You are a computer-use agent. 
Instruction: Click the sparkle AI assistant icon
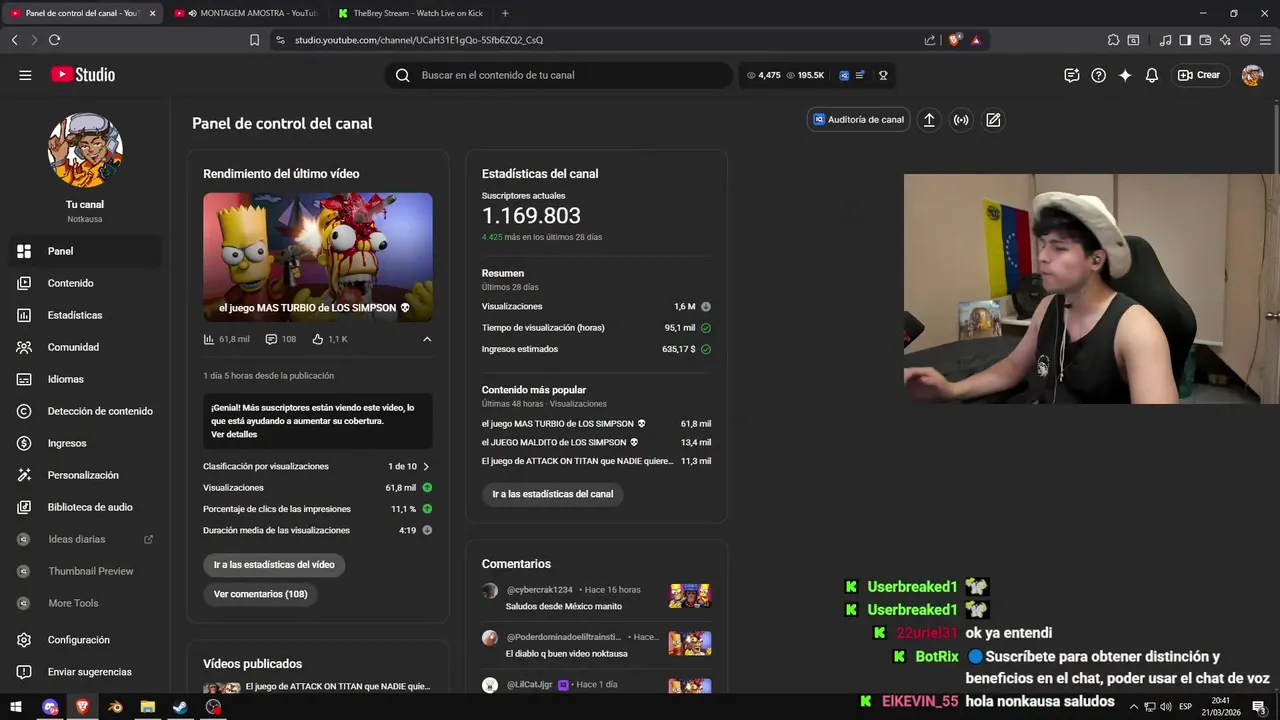[1125, 75]
